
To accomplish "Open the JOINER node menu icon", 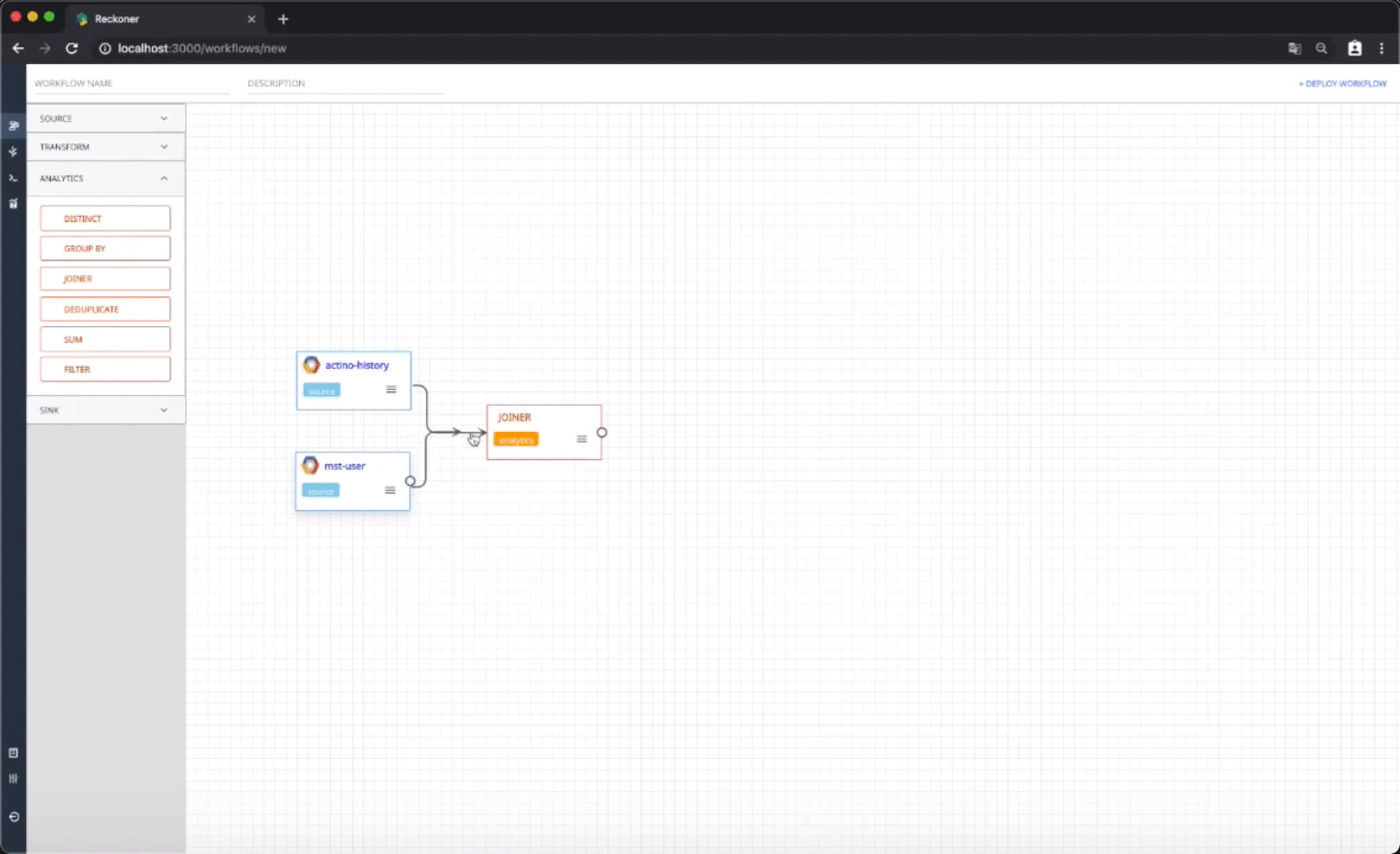I will pyautogui.click(x=582, y=440).
